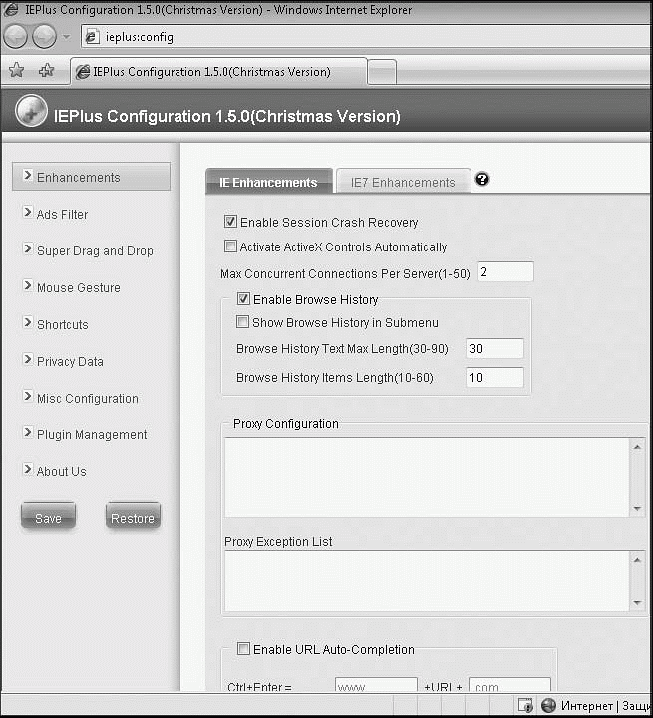653x718 pixels.
Task: Click the arrow icon beside Mouse Gesture
Action: click(x=27, y=286)
